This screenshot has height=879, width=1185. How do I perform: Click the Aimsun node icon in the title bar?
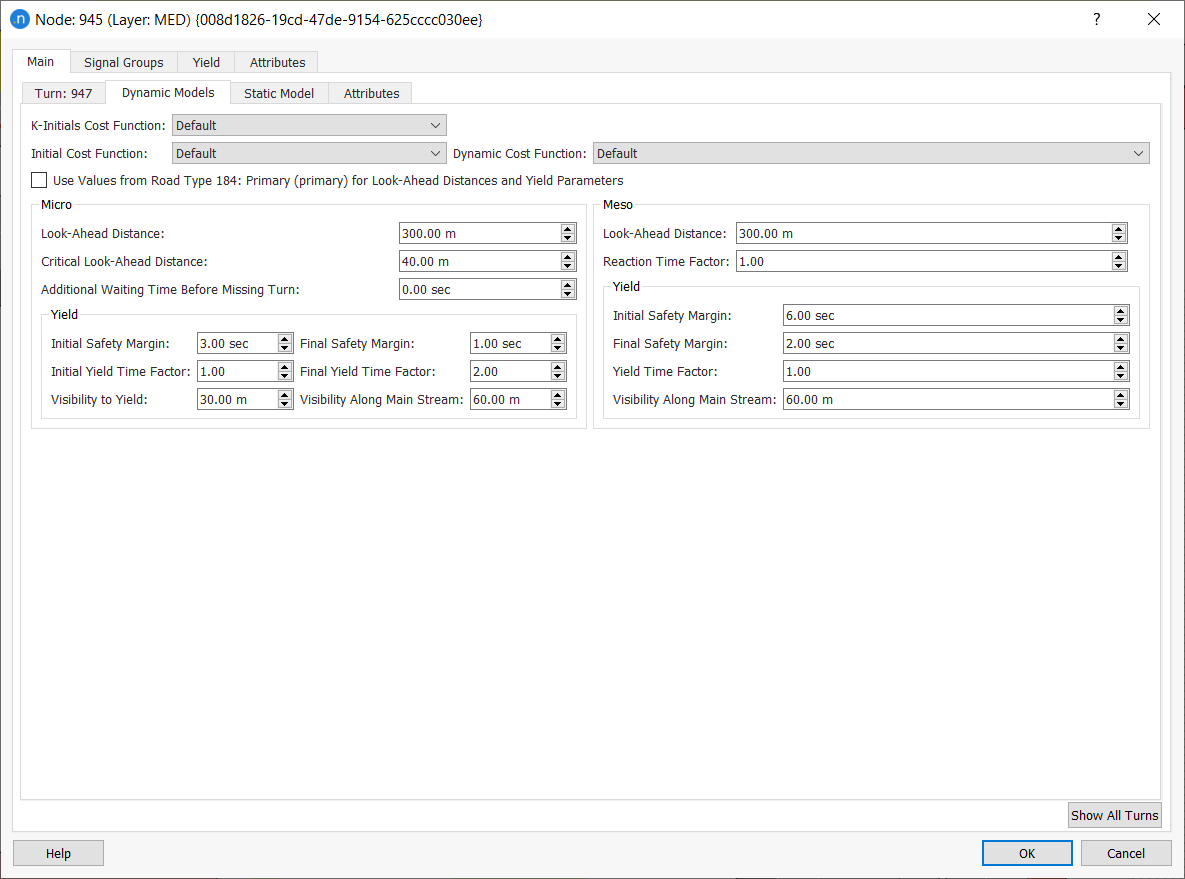point(20,19)
